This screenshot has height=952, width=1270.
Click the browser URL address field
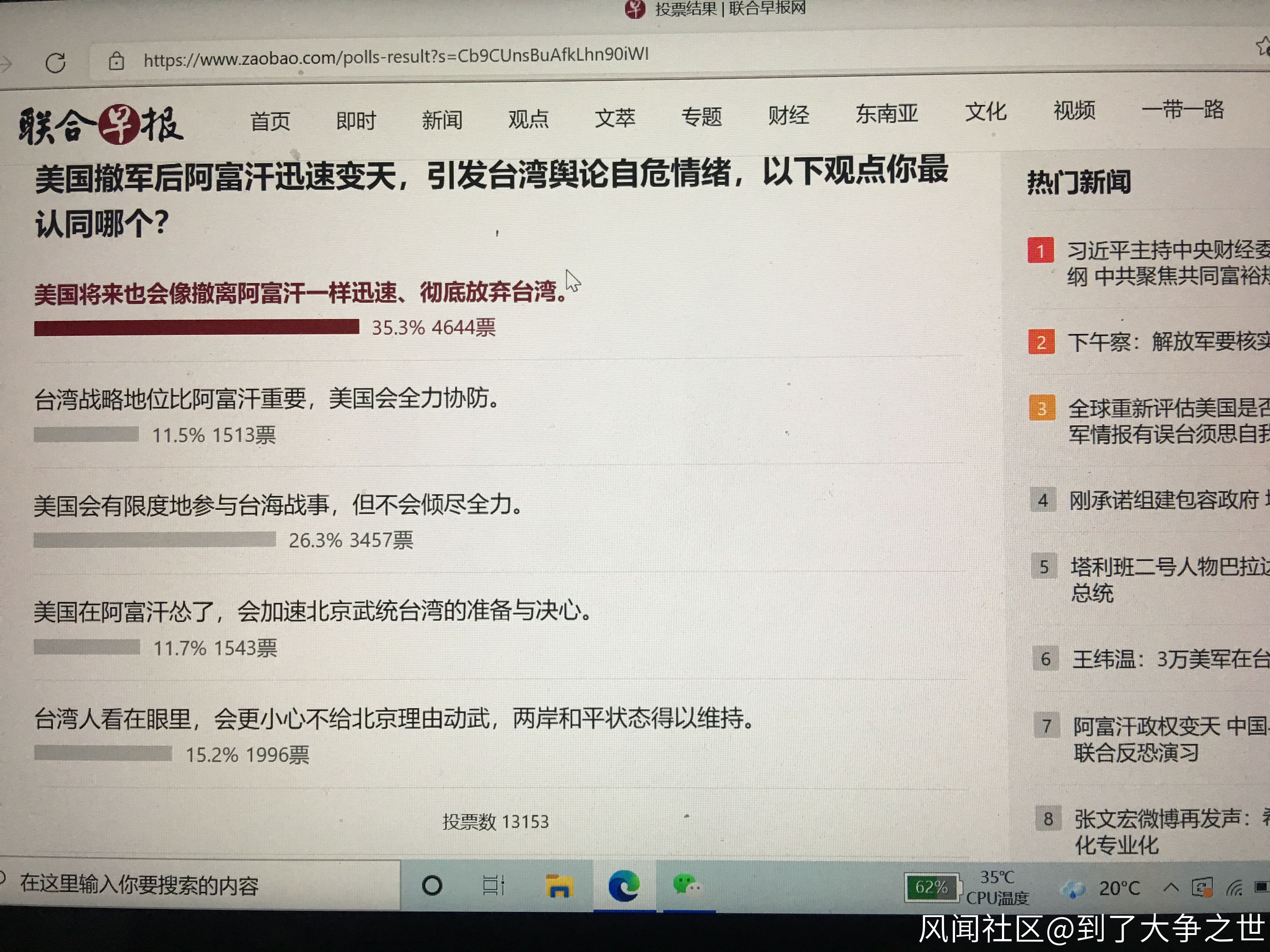click(x=396, y=56)
